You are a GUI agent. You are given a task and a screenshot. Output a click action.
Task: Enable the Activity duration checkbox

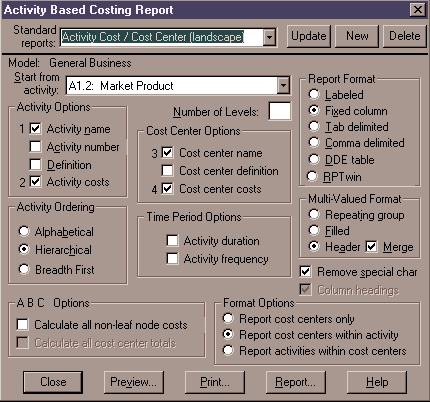pos(172,241)
